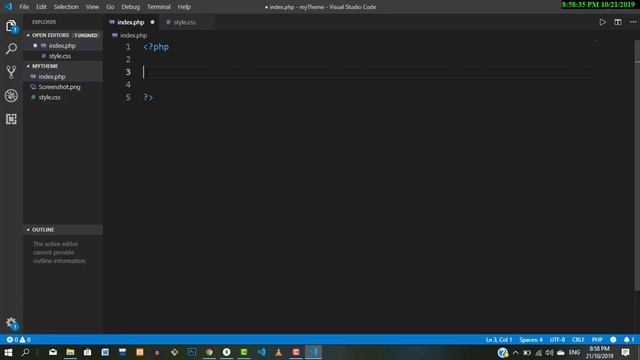Click the VS Code logo in title bar
640x360 pixels.
[8, 7]
